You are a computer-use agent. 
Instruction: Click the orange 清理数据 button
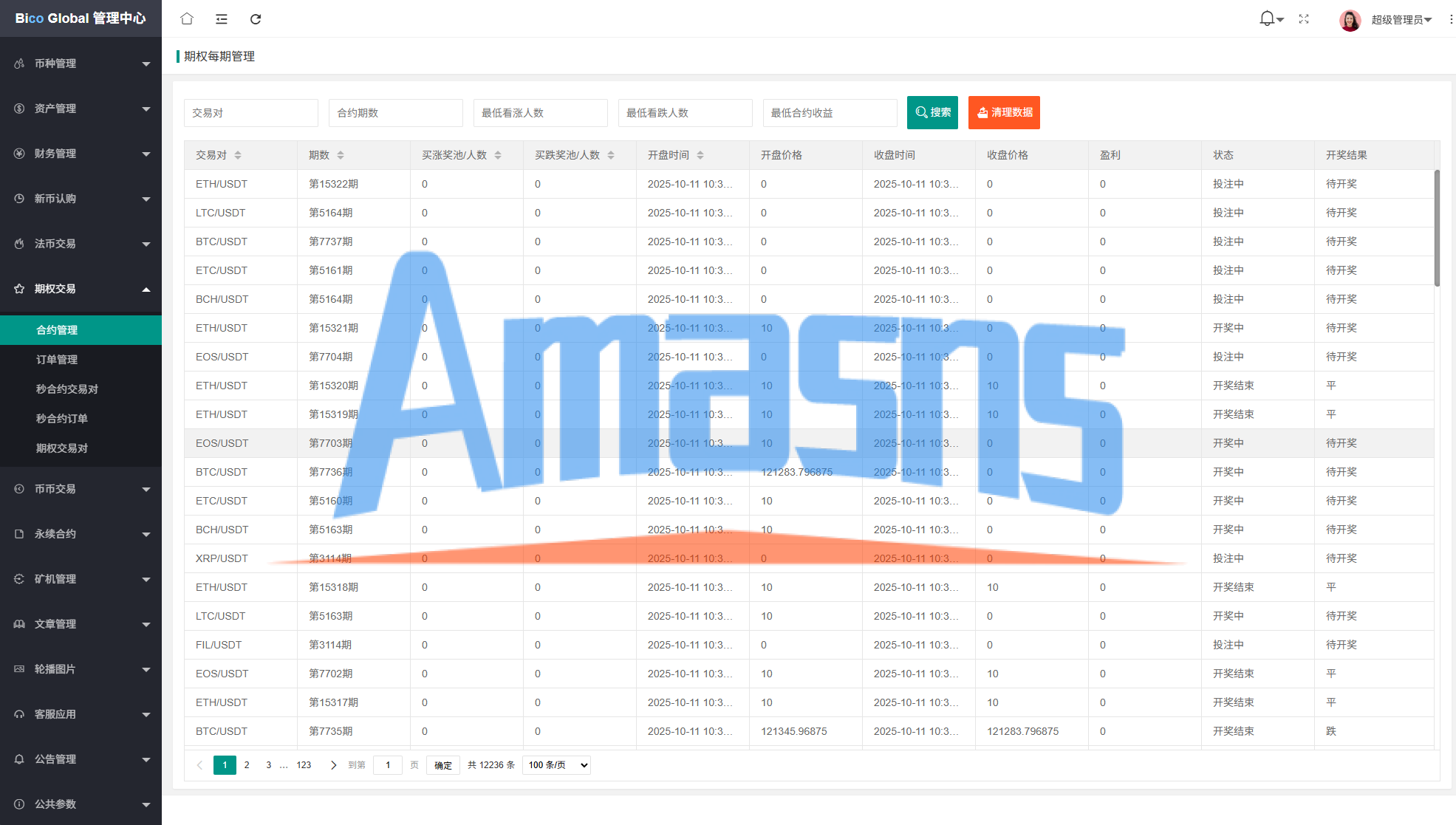(1004, 112)
